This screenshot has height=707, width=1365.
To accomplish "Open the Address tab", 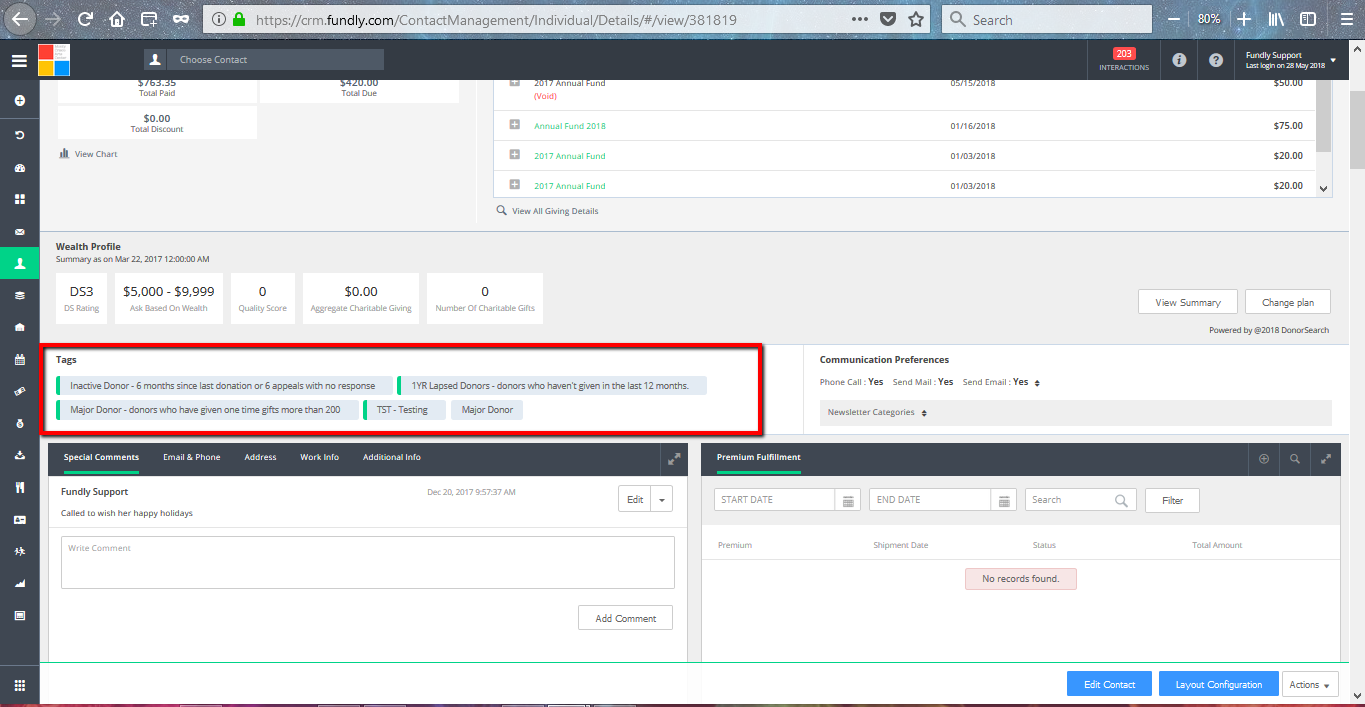I will (x=260, y=457).
